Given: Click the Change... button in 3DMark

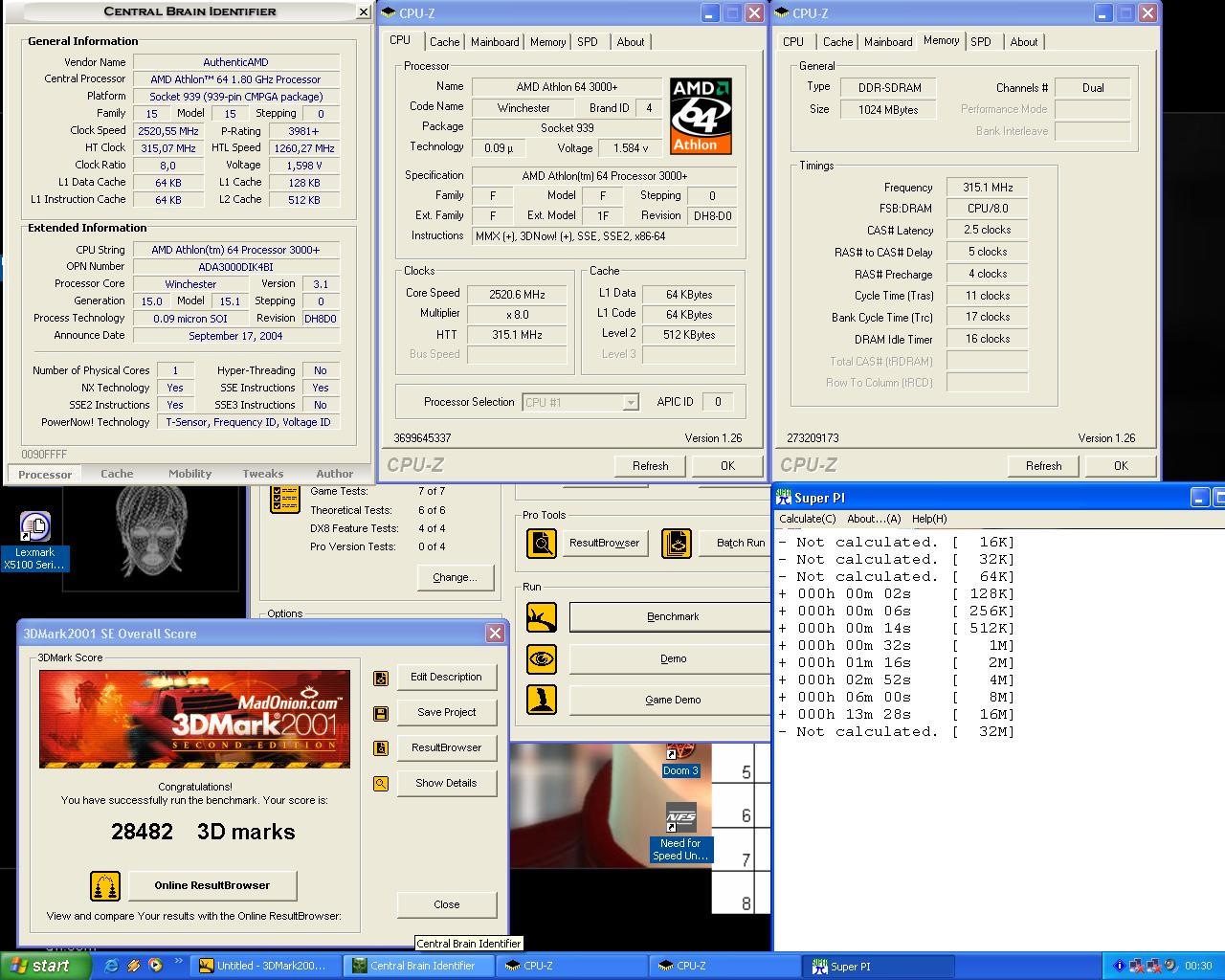Looking at the screenshot, I should [455, 578].
